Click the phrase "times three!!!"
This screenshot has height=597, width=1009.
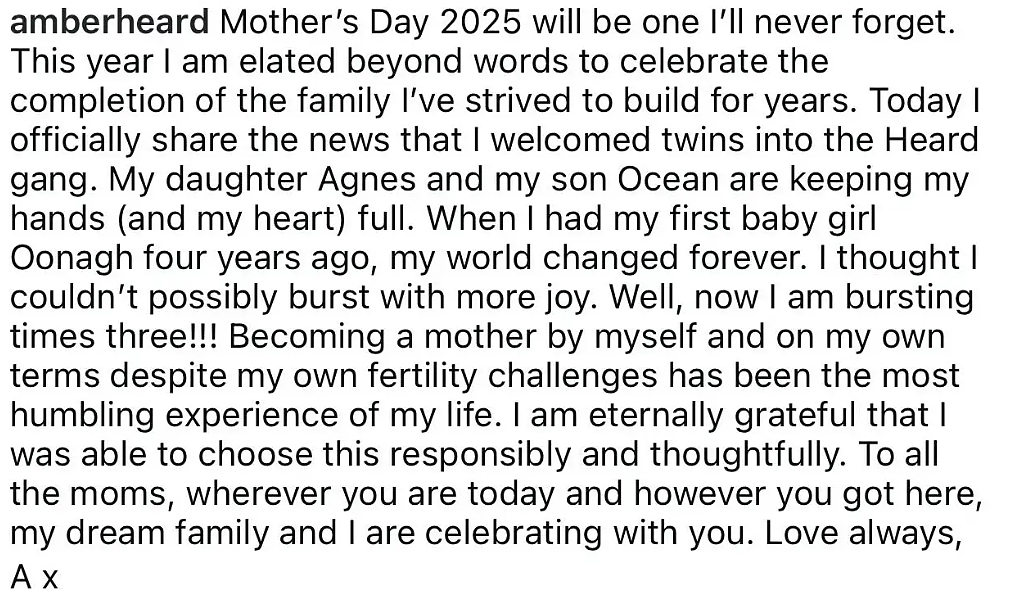point(114,337)
